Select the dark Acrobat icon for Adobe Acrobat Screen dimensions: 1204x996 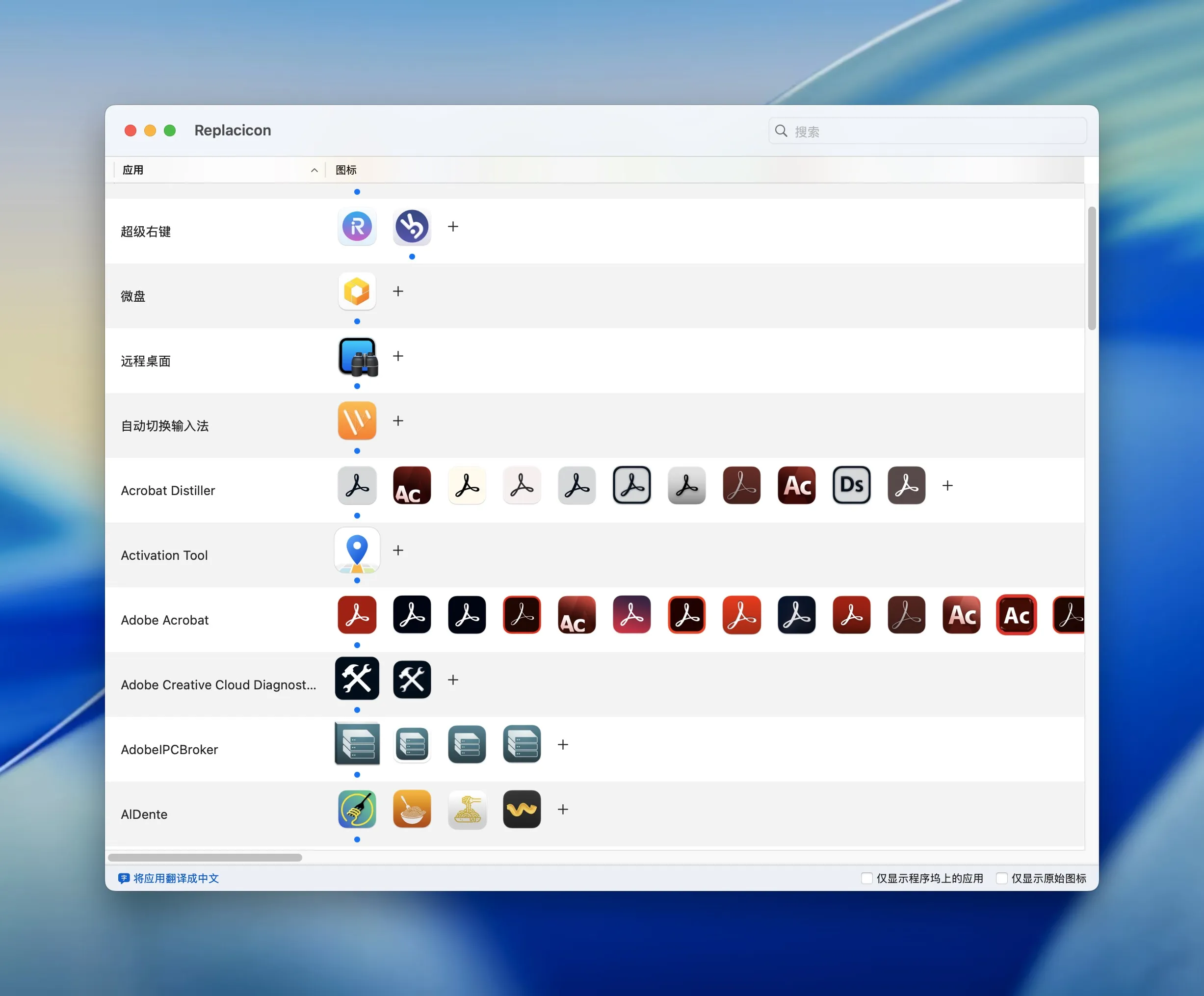click(412, 615)
